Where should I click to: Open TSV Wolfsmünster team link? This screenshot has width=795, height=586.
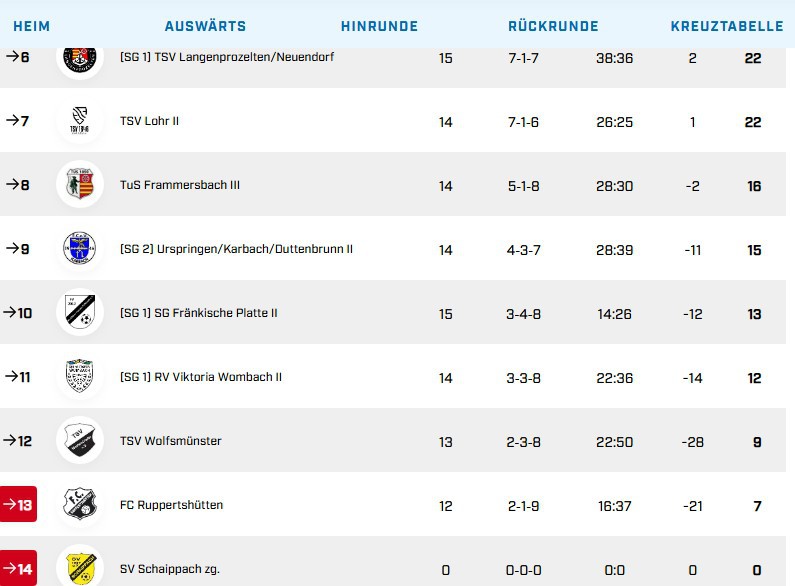click(170, 441)
